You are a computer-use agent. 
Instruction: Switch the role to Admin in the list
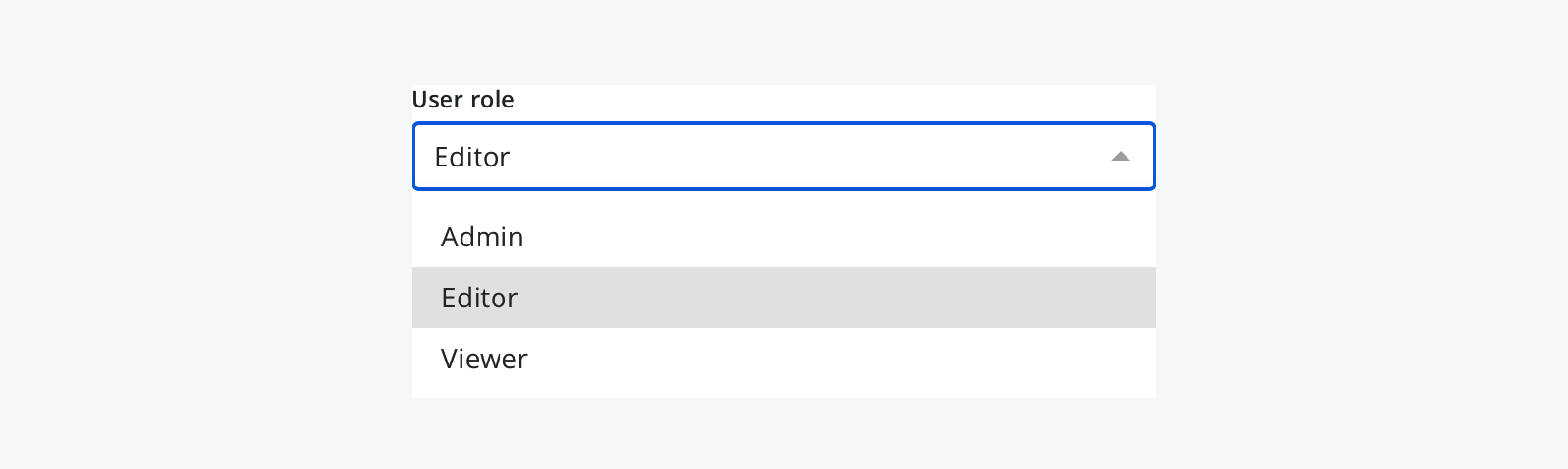784,237
